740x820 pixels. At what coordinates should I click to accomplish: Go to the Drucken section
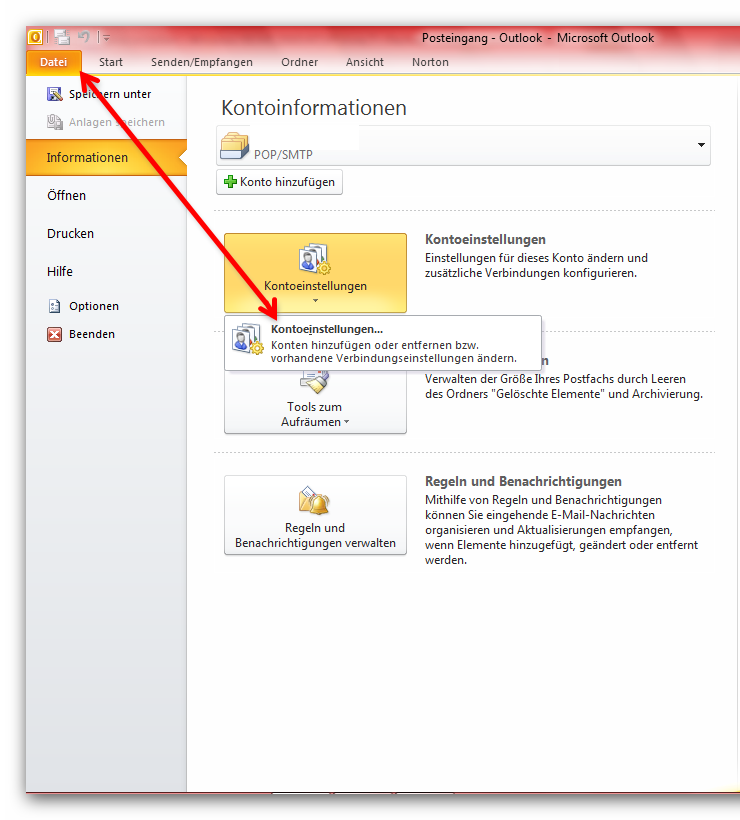point(71,234)
